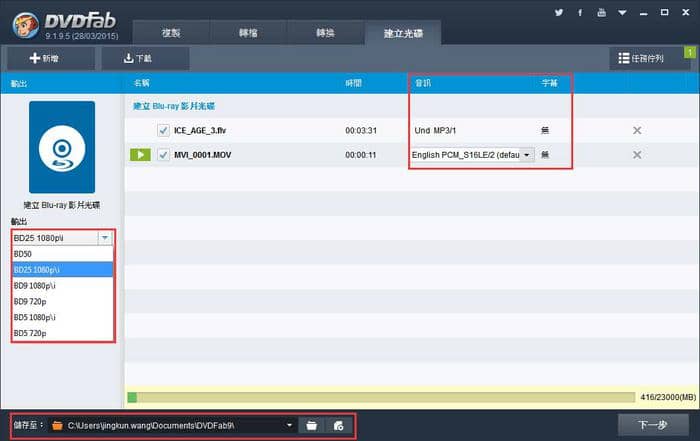Browse for output folder icon

point(312,426)
